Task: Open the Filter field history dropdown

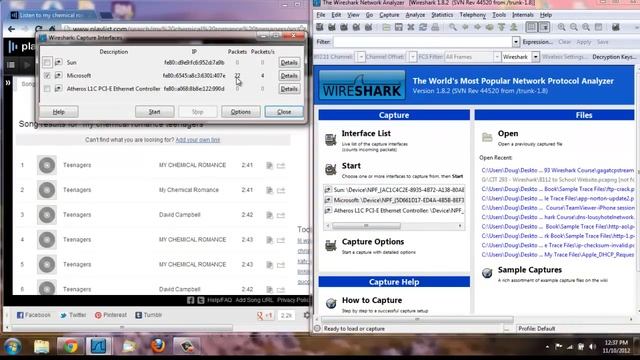Action: (516, 42)
